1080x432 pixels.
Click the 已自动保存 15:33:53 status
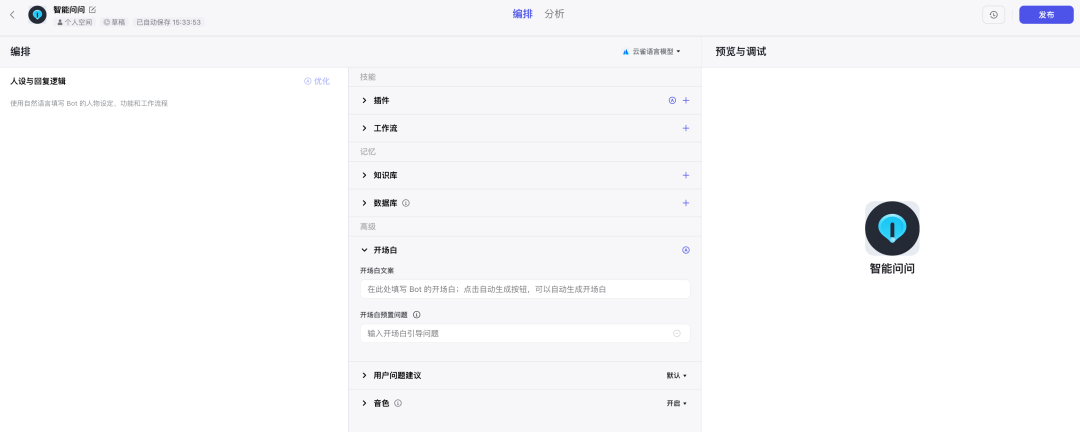tap(168, 23)
